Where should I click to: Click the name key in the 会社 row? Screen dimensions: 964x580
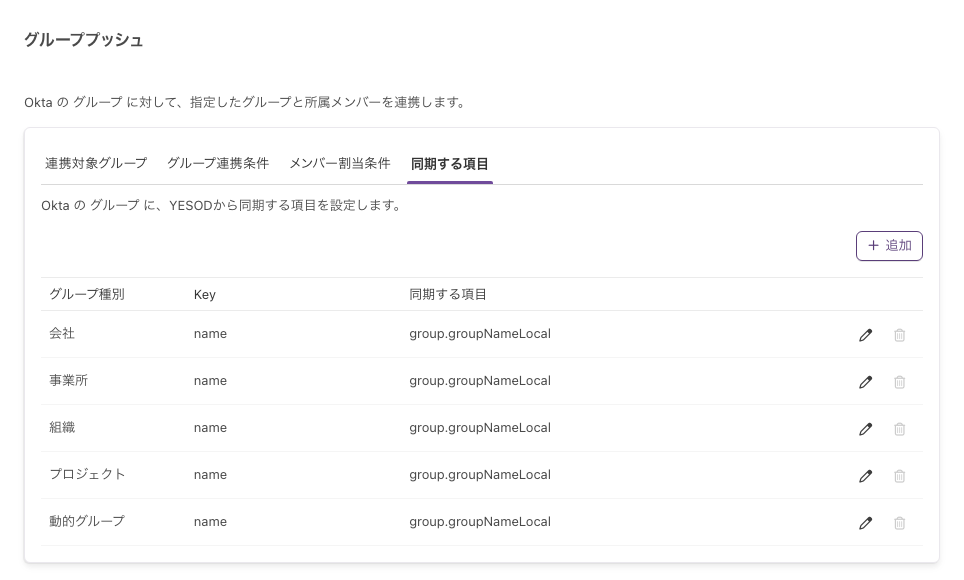(x=210, y=334)
